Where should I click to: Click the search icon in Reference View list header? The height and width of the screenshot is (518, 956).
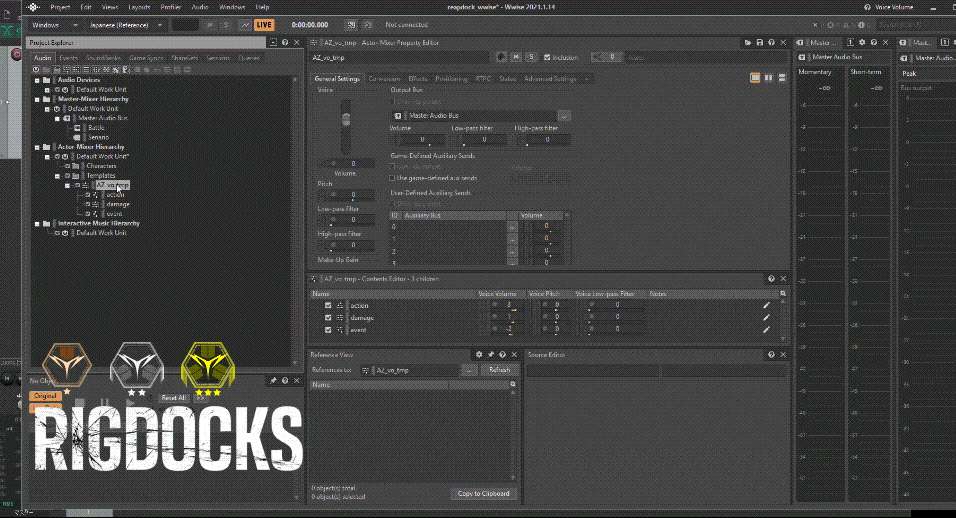coord(513,385)
